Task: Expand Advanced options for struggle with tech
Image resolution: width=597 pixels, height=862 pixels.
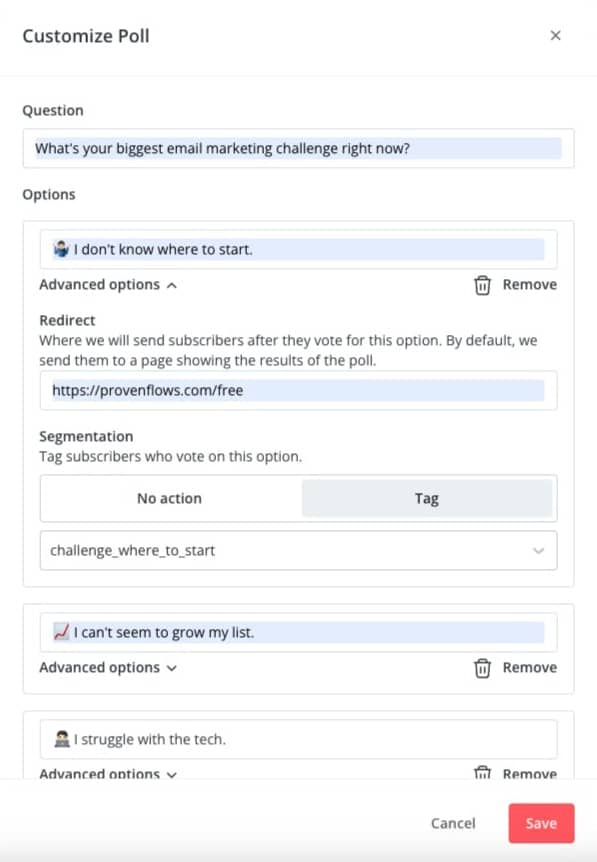Action: point(108,773)
